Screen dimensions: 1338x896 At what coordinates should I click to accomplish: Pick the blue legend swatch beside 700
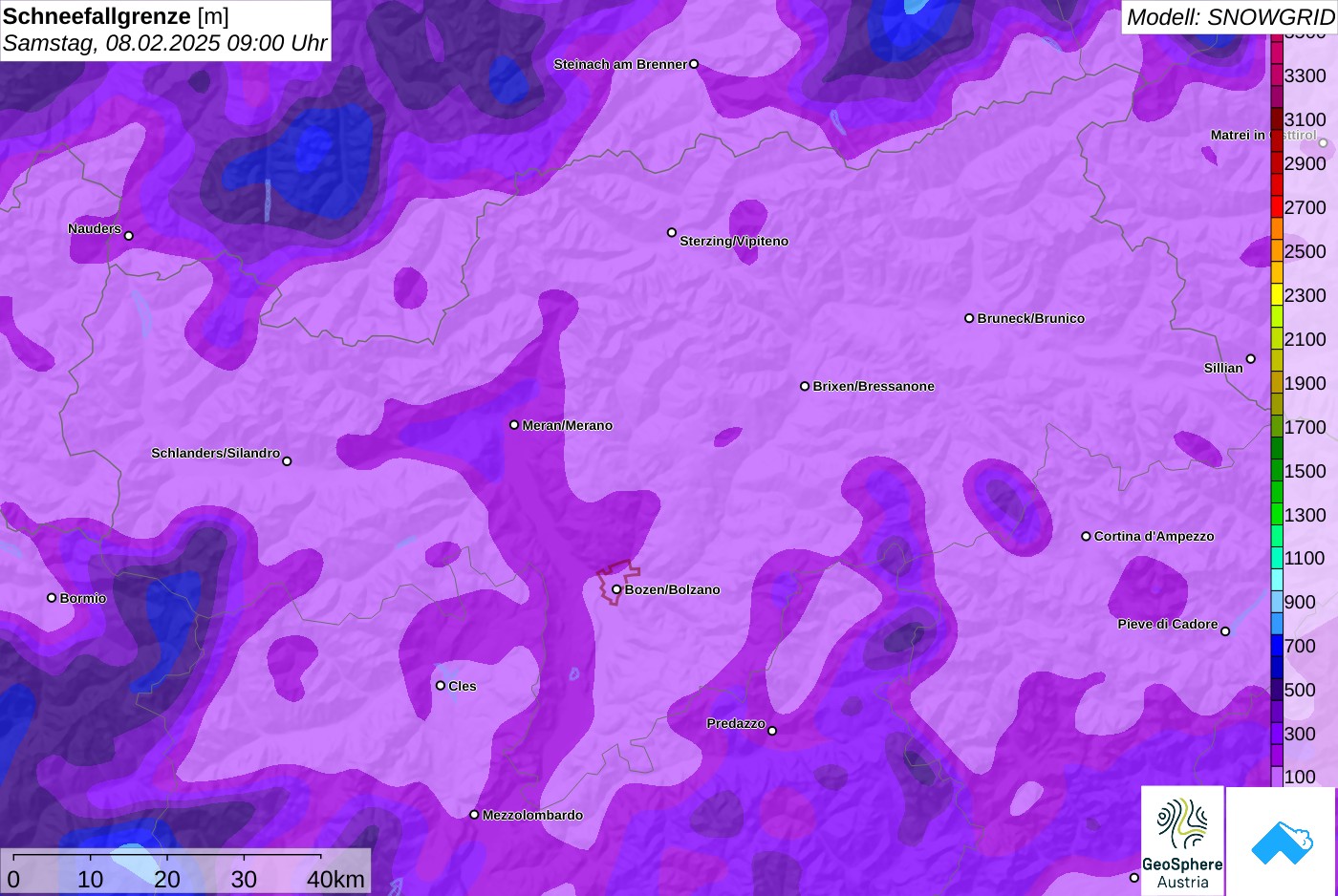click(x=1277, y=646)
